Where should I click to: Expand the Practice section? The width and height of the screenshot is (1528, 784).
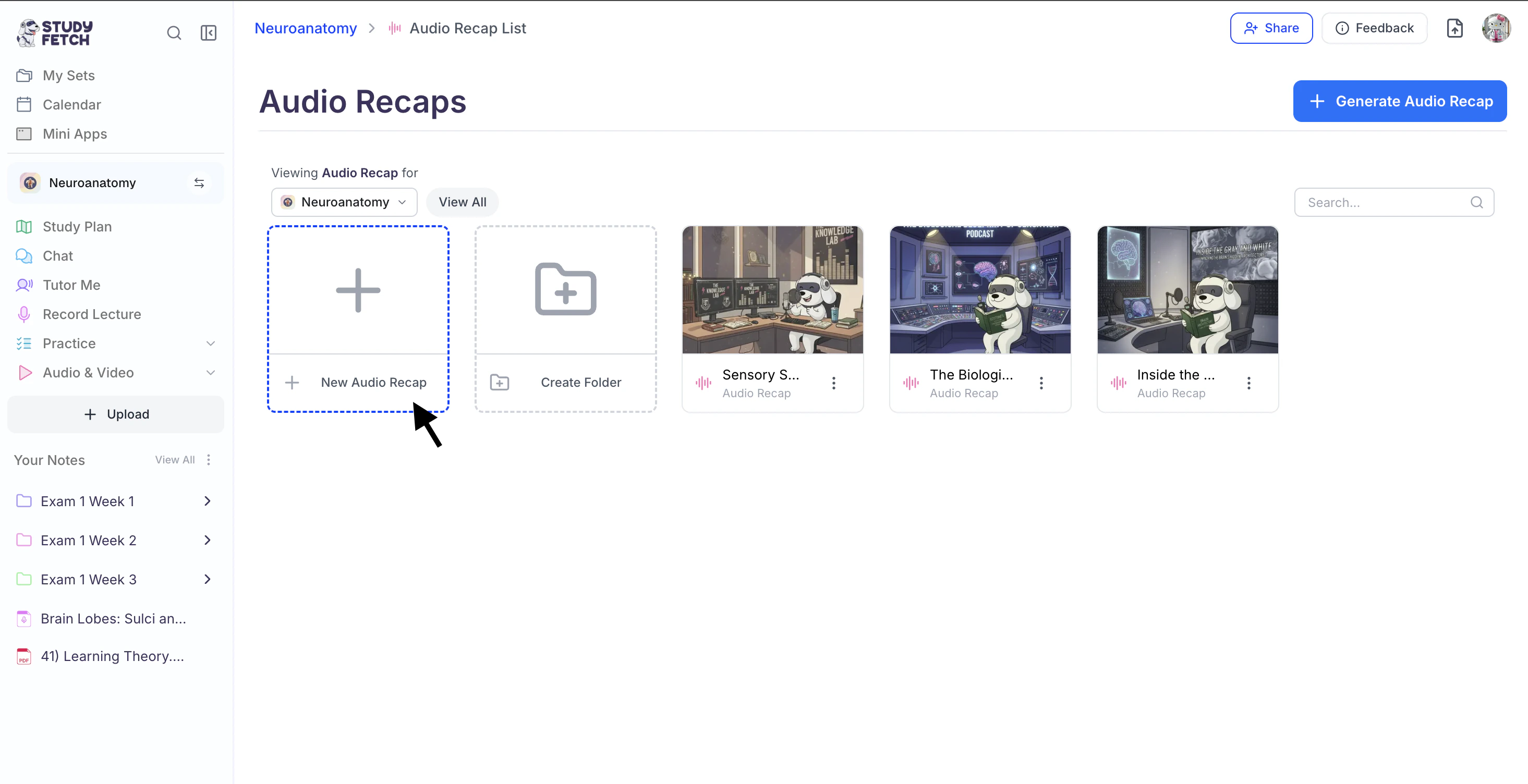click(210, 344)
